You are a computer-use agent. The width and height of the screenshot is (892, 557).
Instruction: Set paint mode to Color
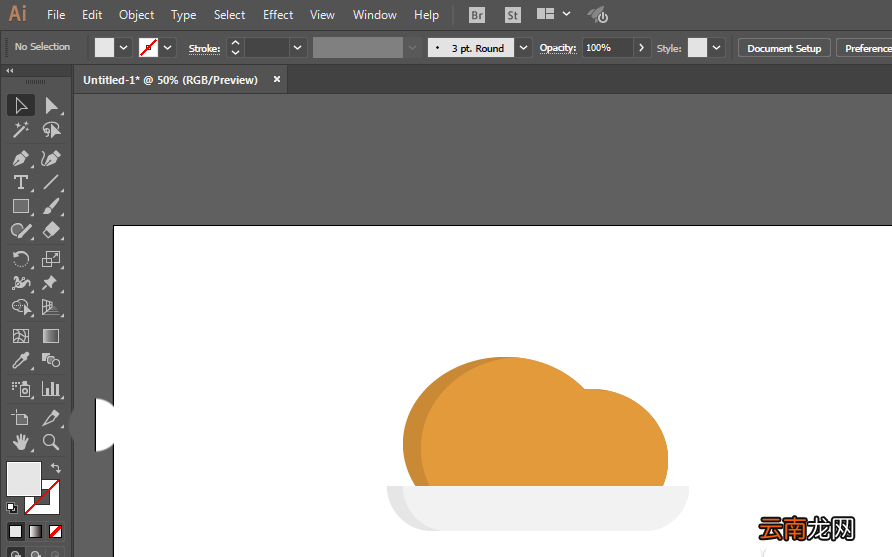click(x=15, y=531)
